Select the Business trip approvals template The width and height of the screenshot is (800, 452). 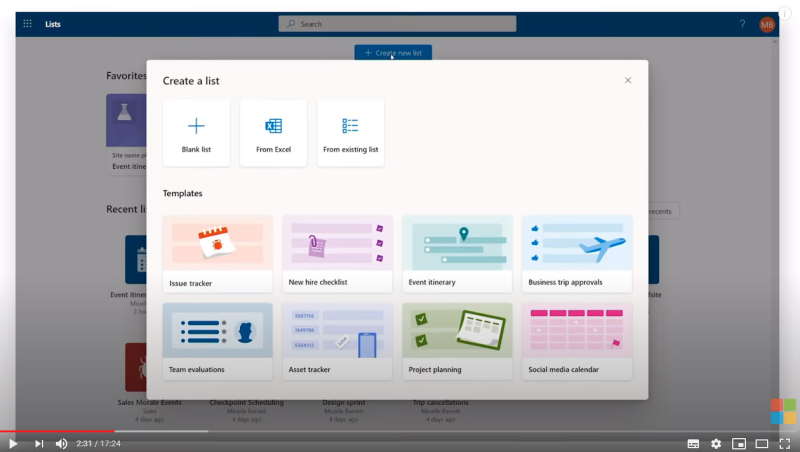point(577,254)
